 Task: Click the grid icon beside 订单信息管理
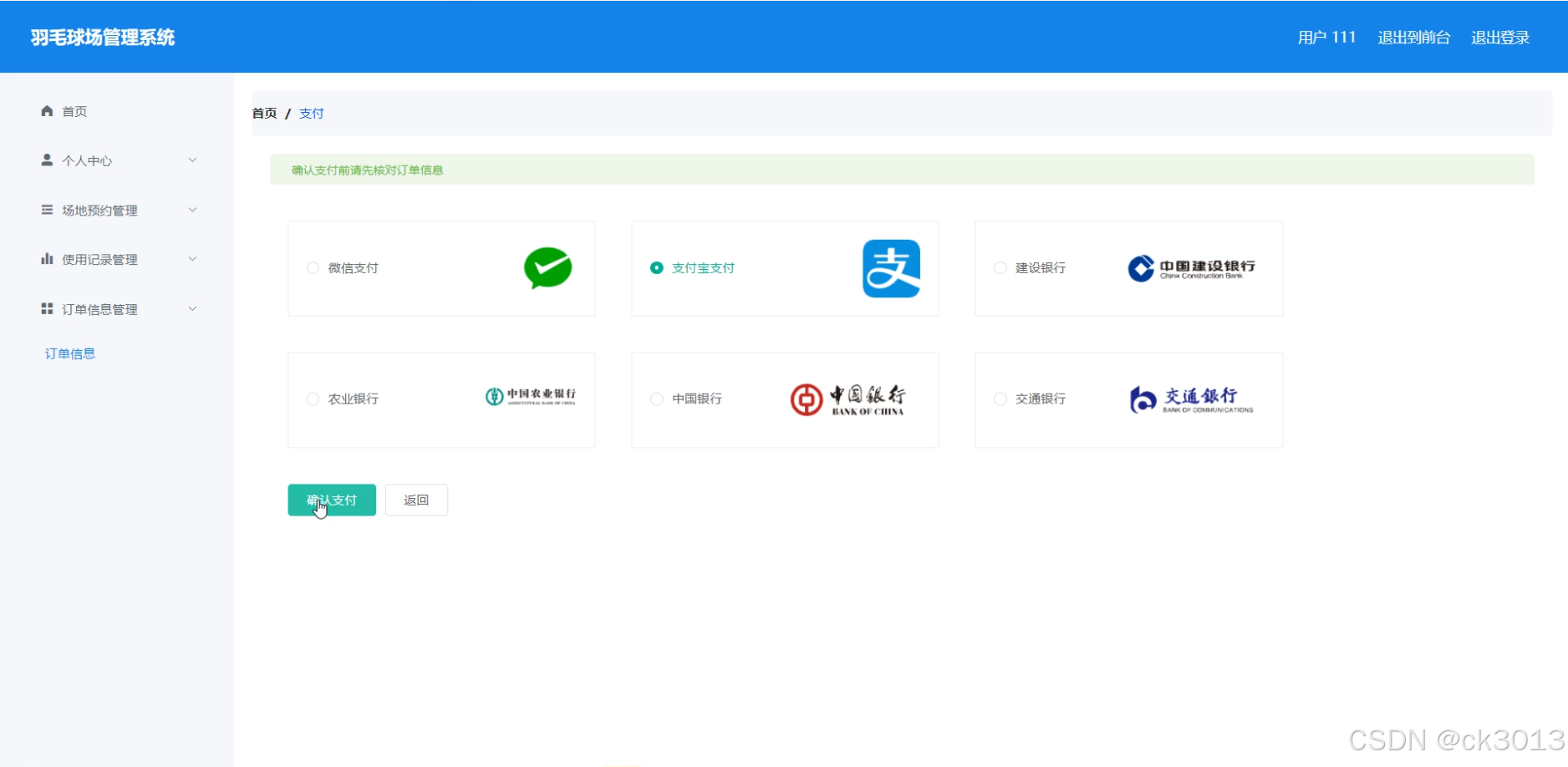47,308
